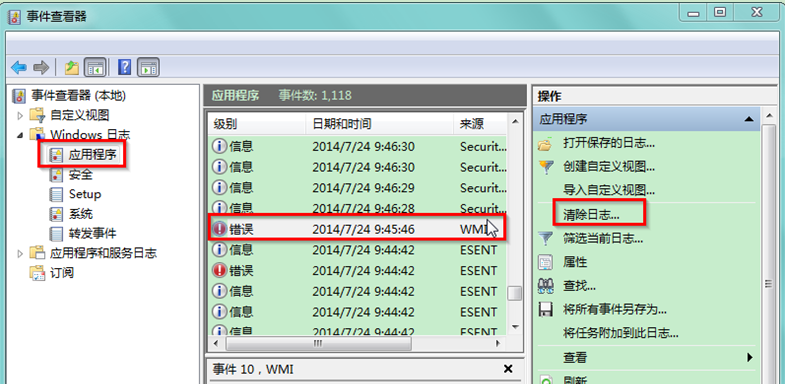785x384 pixels.
Task: Click the floppy icon for 将所有事件另存为
Action: (545, 309)
